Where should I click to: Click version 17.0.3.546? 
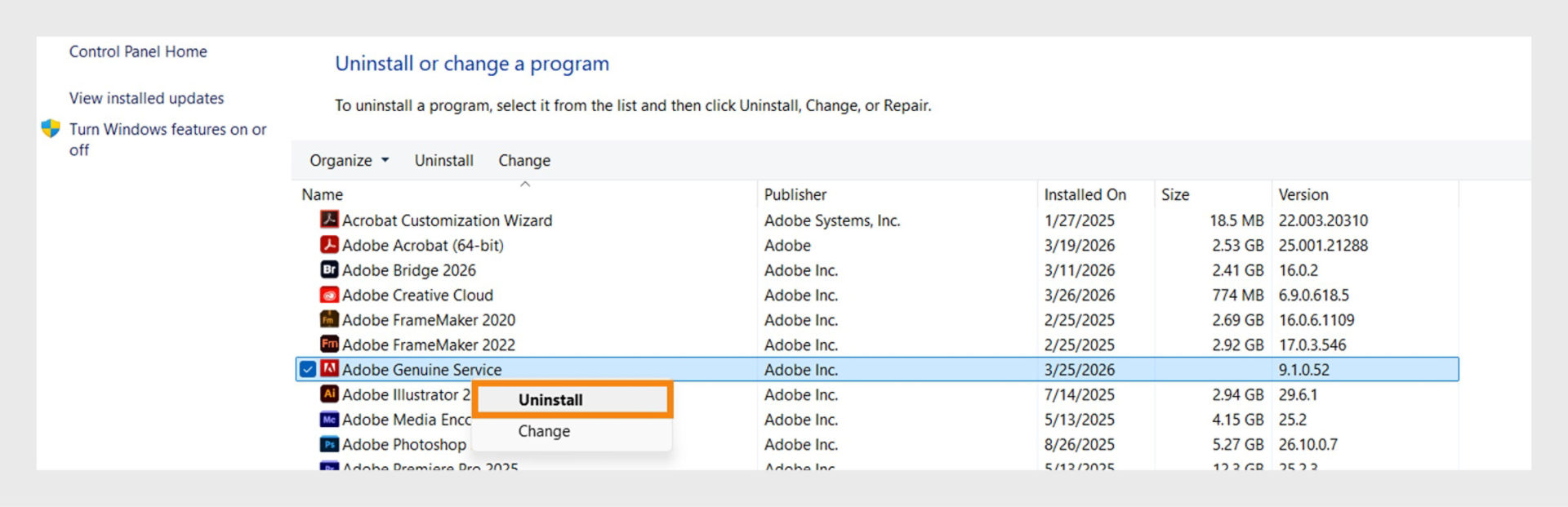1312,345
